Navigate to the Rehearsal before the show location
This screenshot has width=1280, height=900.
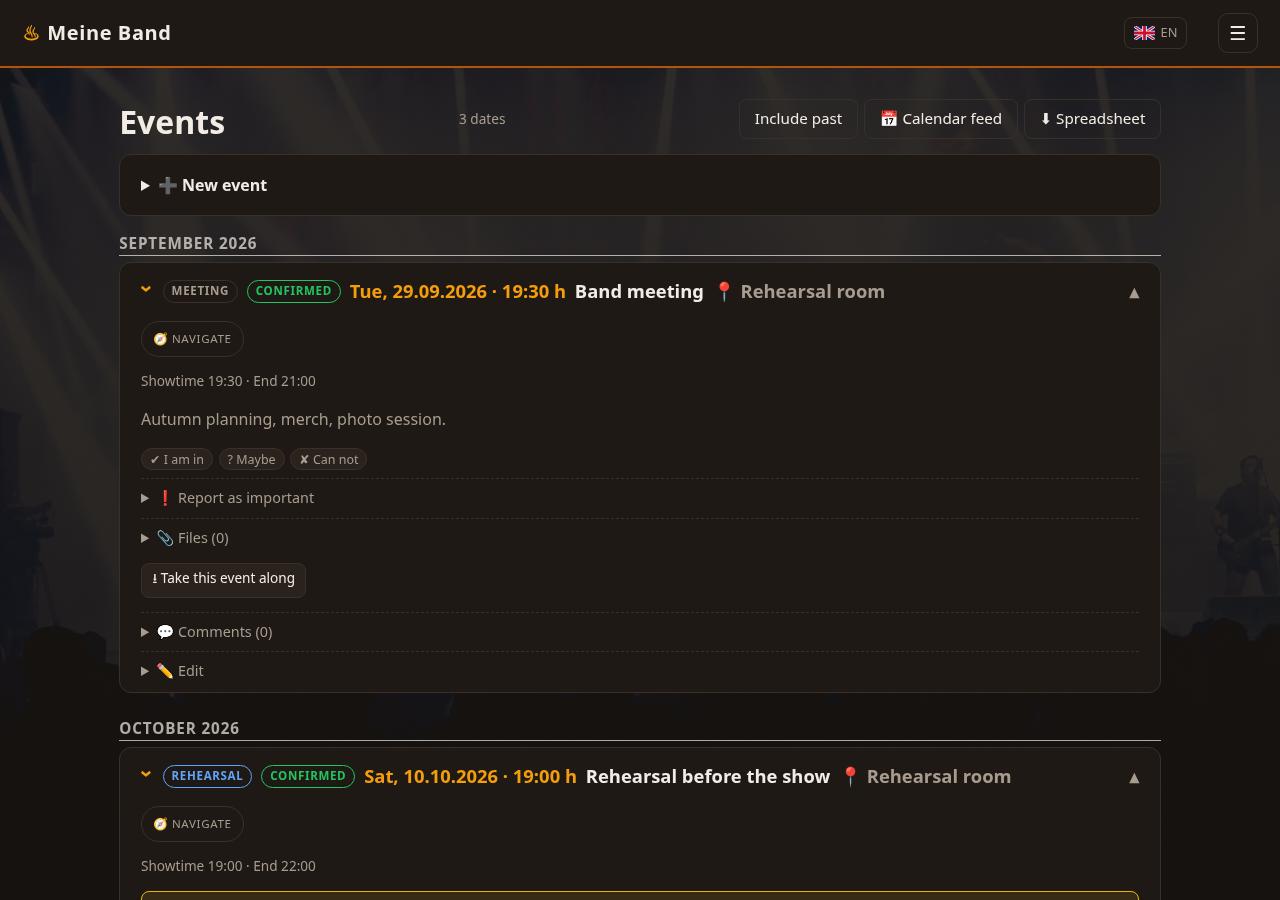coord(192,824)
